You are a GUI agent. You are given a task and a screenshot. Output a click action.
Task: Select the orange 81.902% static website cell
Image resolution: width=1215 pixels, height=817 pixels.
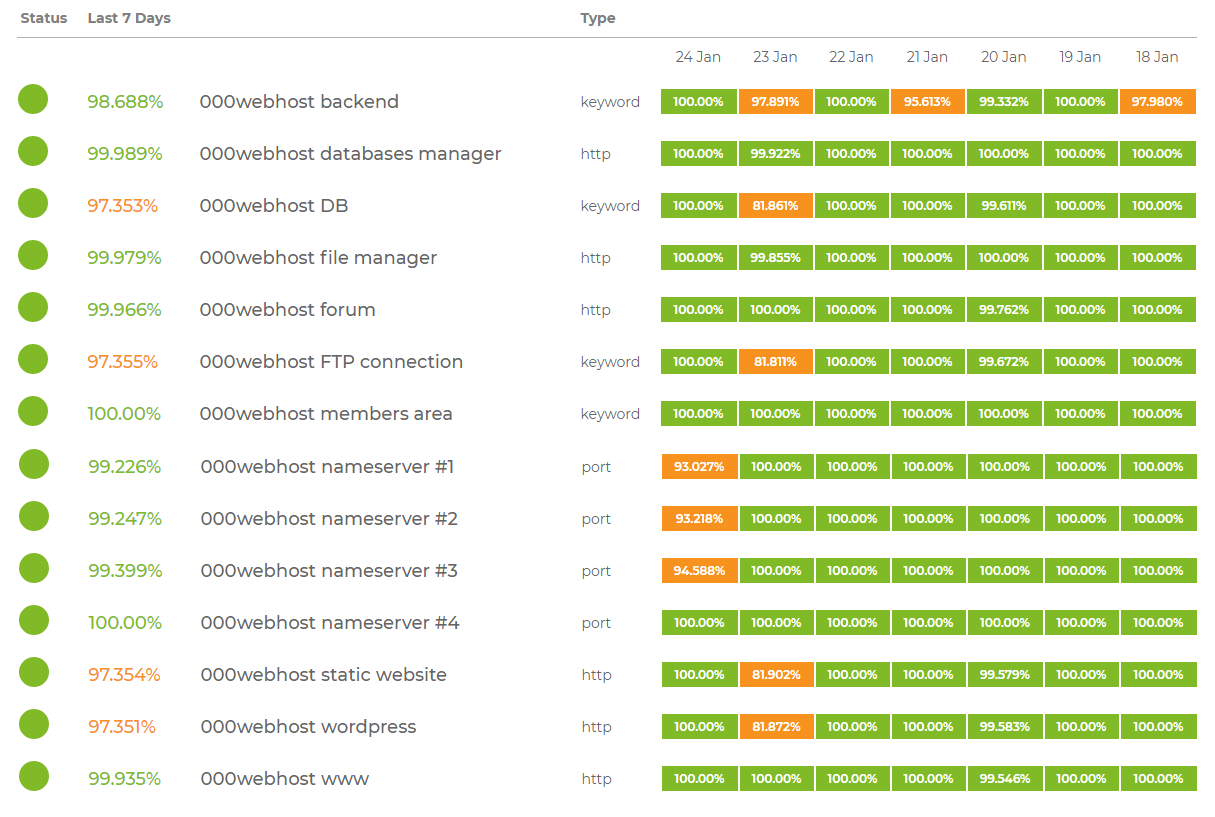[777, 675]
